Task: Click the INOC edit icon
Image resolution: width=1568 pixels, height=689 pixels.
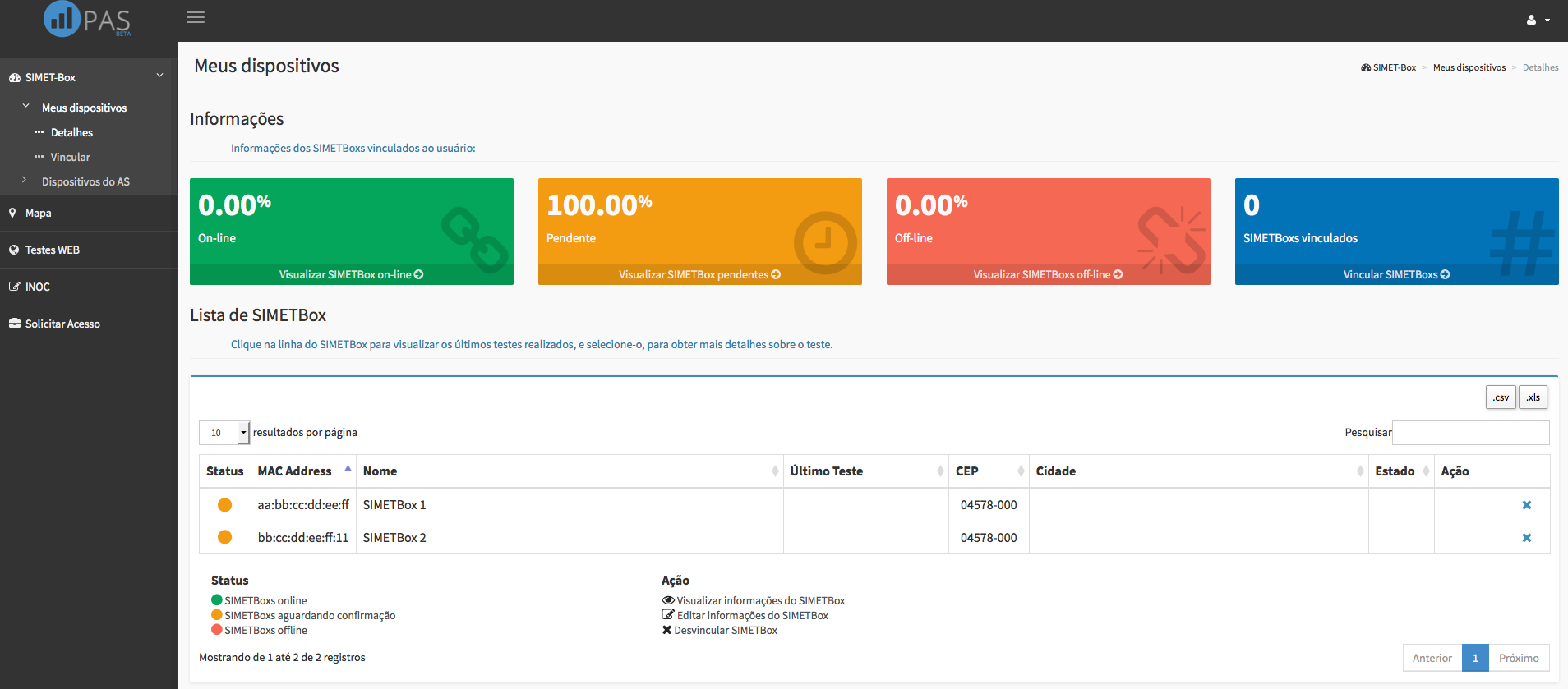Action: click(x=15, y=287)
